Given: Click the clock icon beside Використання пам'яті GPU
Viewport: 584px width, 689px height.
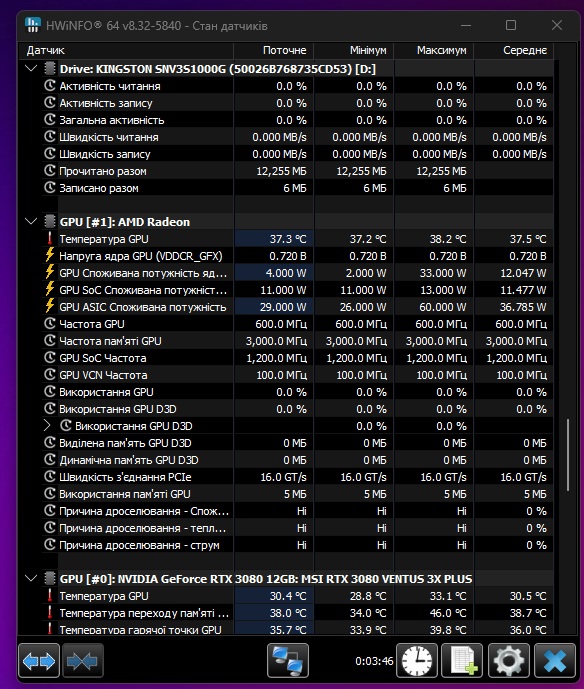Looking at the screenshot, I should 50,493.
